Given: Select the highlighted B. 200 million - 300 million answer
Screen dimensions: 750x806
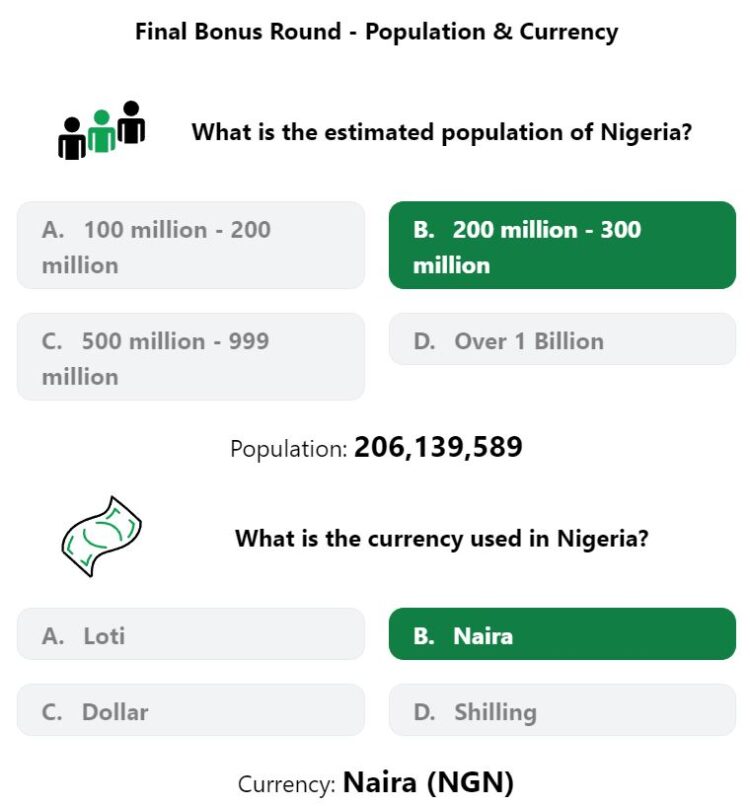Looking at the screenshot, I should 562,245.
